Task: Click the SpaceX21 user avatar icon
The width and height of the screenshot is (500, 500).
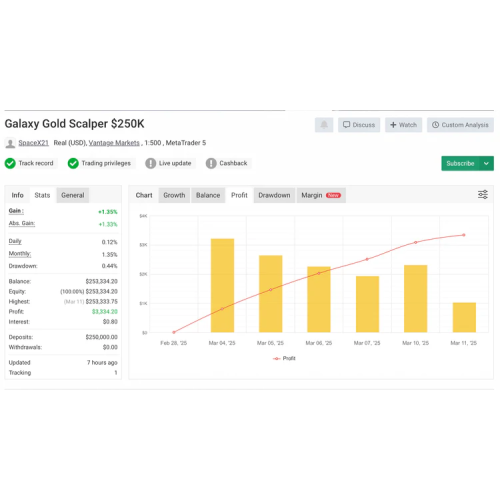Action: point(10,143)
